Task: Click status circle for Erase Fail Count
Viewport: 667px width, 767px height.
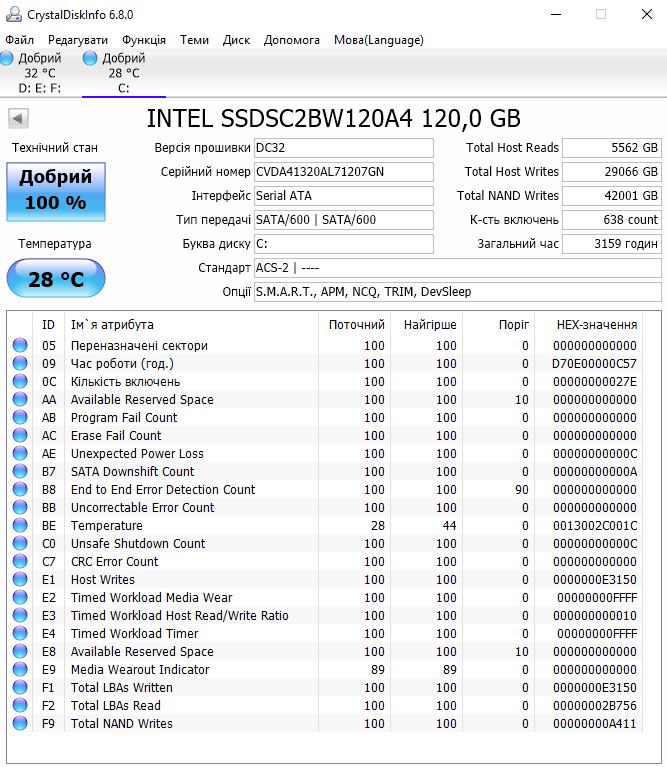Action: coord(20,435)
